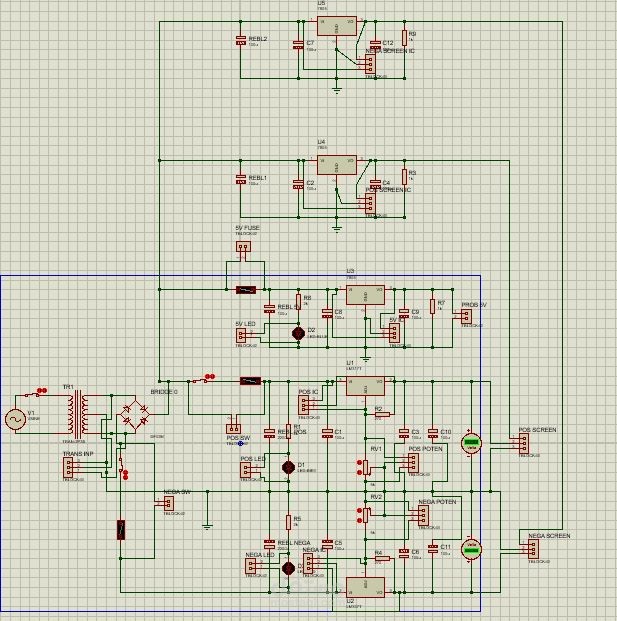Toggle the switch left of POS fuse
Viewport: 617px width, 621px height.
pos(202,379)
